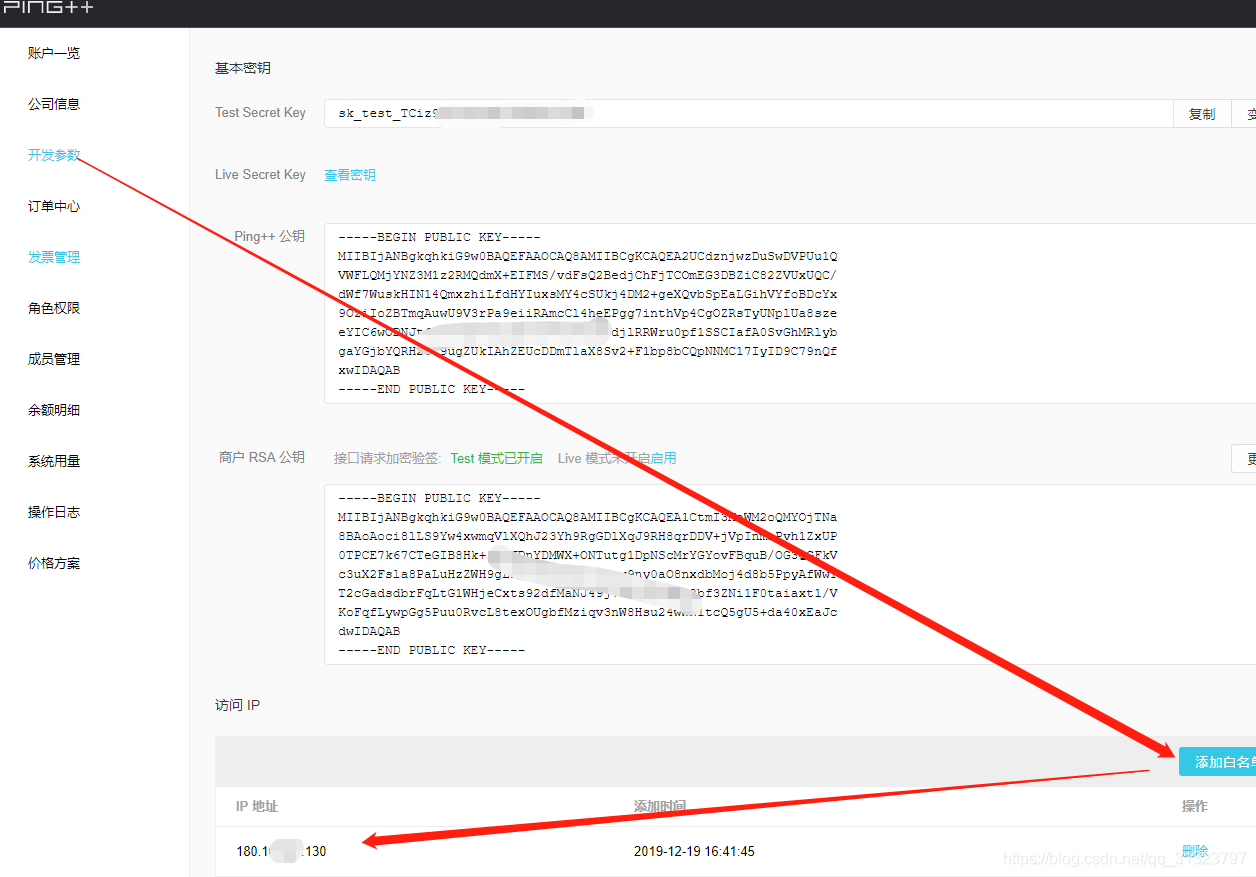Click Test 模式已开启 status
The image size is (1256, 877).
(497, 458)
